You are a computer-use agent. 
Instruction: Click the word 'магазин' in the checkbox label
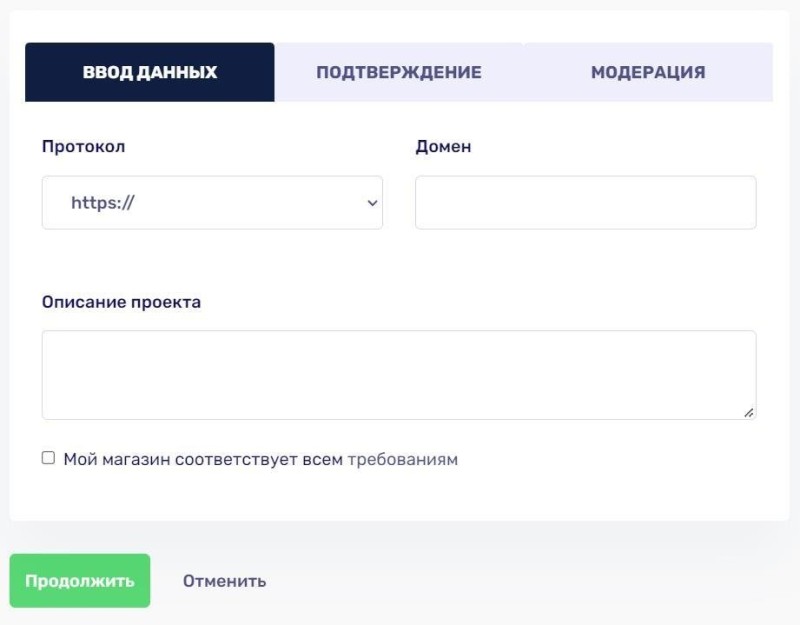(139, 460)
